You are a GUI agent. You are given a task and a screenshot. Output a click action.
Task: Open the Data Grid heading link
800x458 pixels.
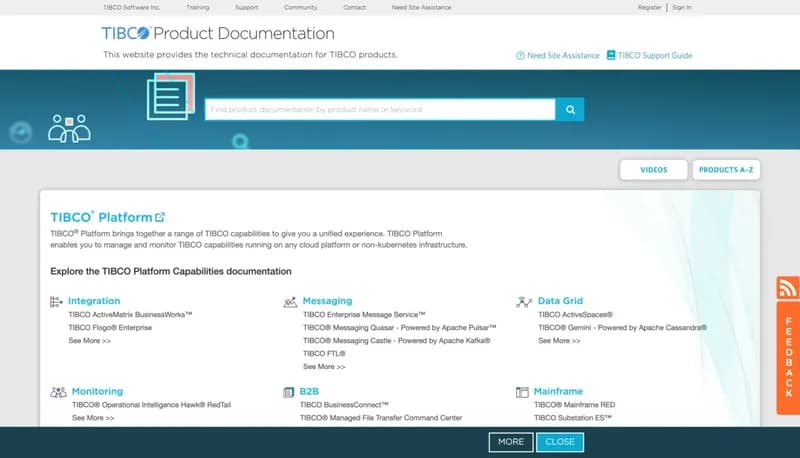pos(560,301)
